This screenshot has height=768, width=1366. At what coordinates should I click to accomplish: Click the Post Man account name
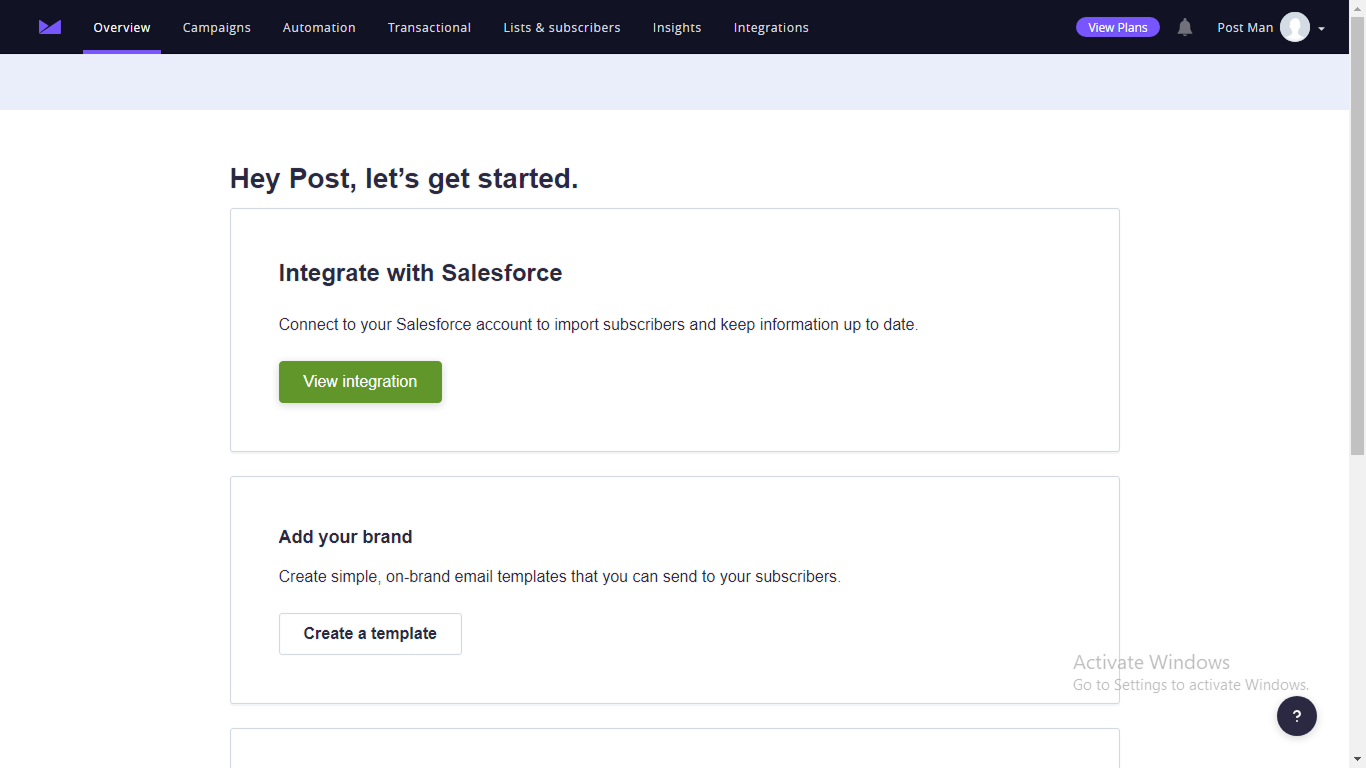pos(1245,27)
